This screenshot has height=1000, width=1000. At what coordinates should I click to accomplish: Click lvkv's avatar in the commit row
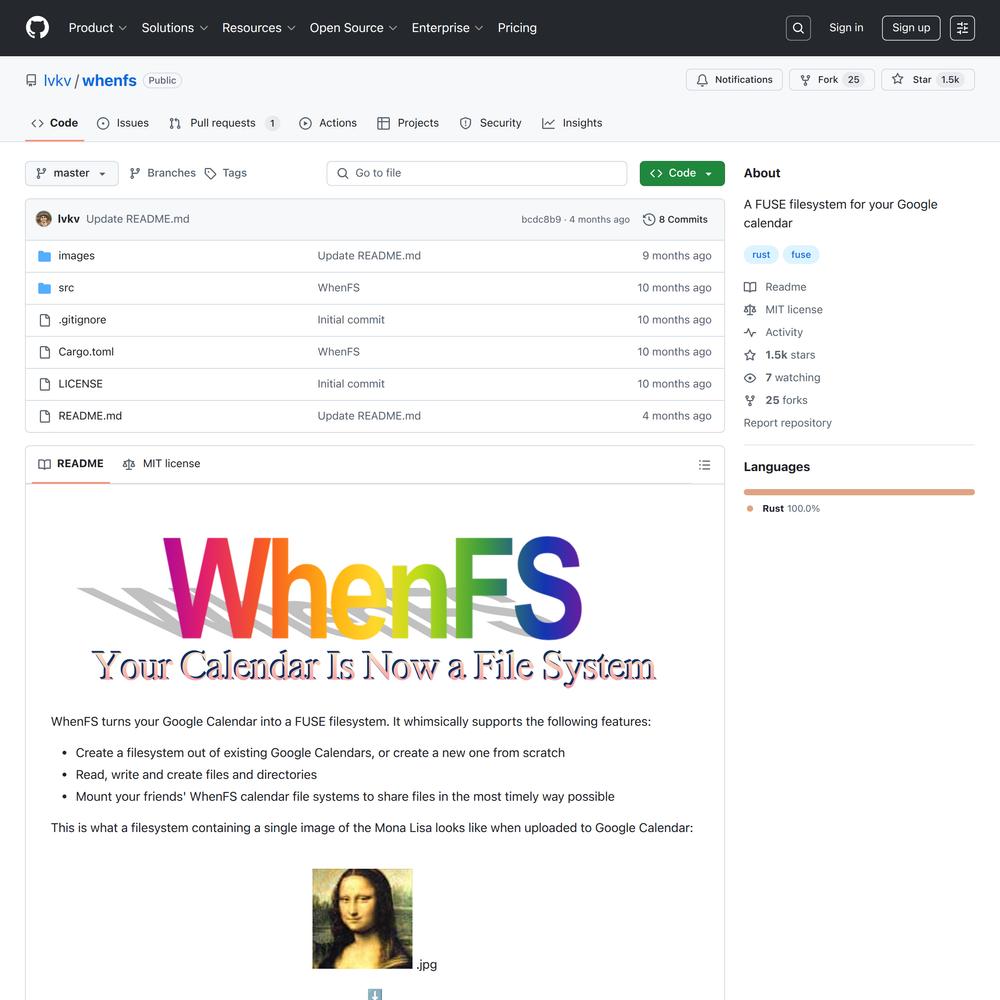[43, 219]
